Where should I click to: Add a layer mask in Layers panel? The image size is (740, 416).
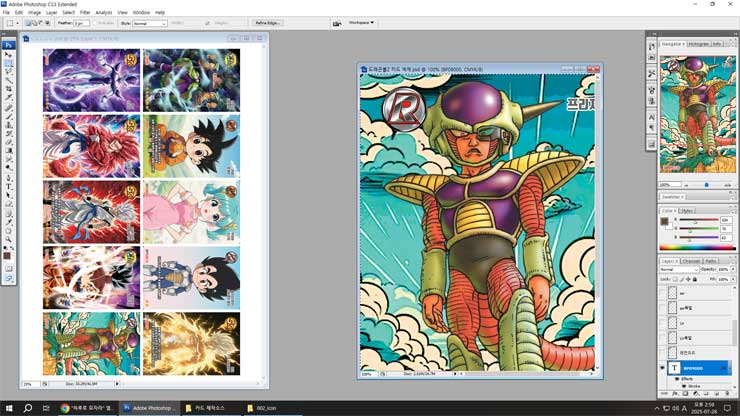(x=685, y=394)
